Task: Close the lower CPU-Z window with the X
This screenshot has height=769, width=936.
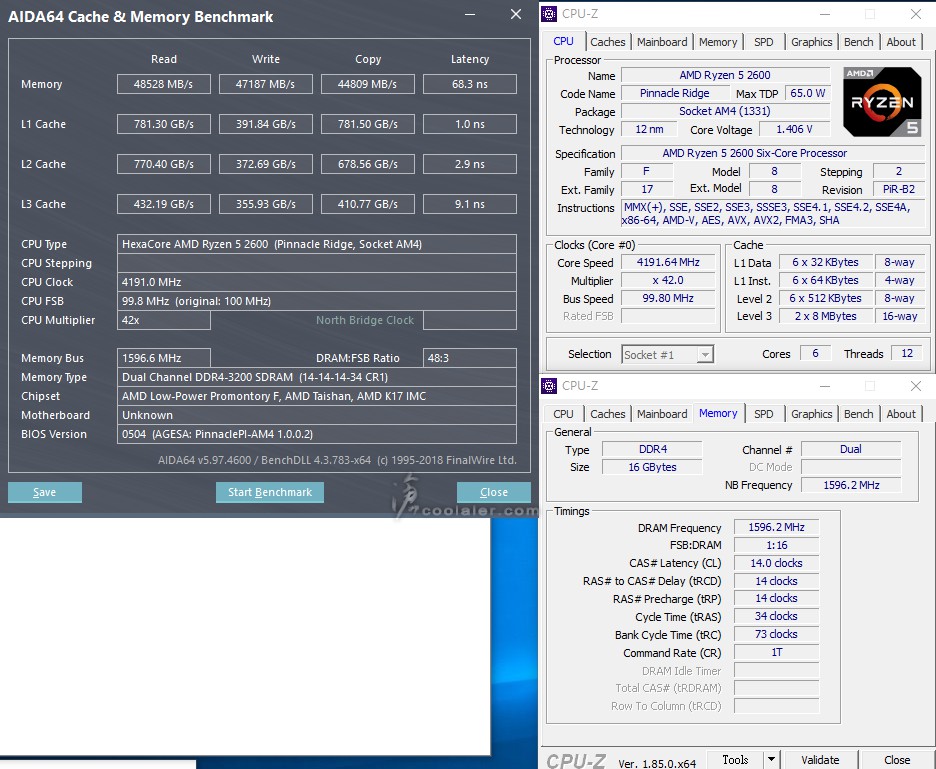Action: 916,386
